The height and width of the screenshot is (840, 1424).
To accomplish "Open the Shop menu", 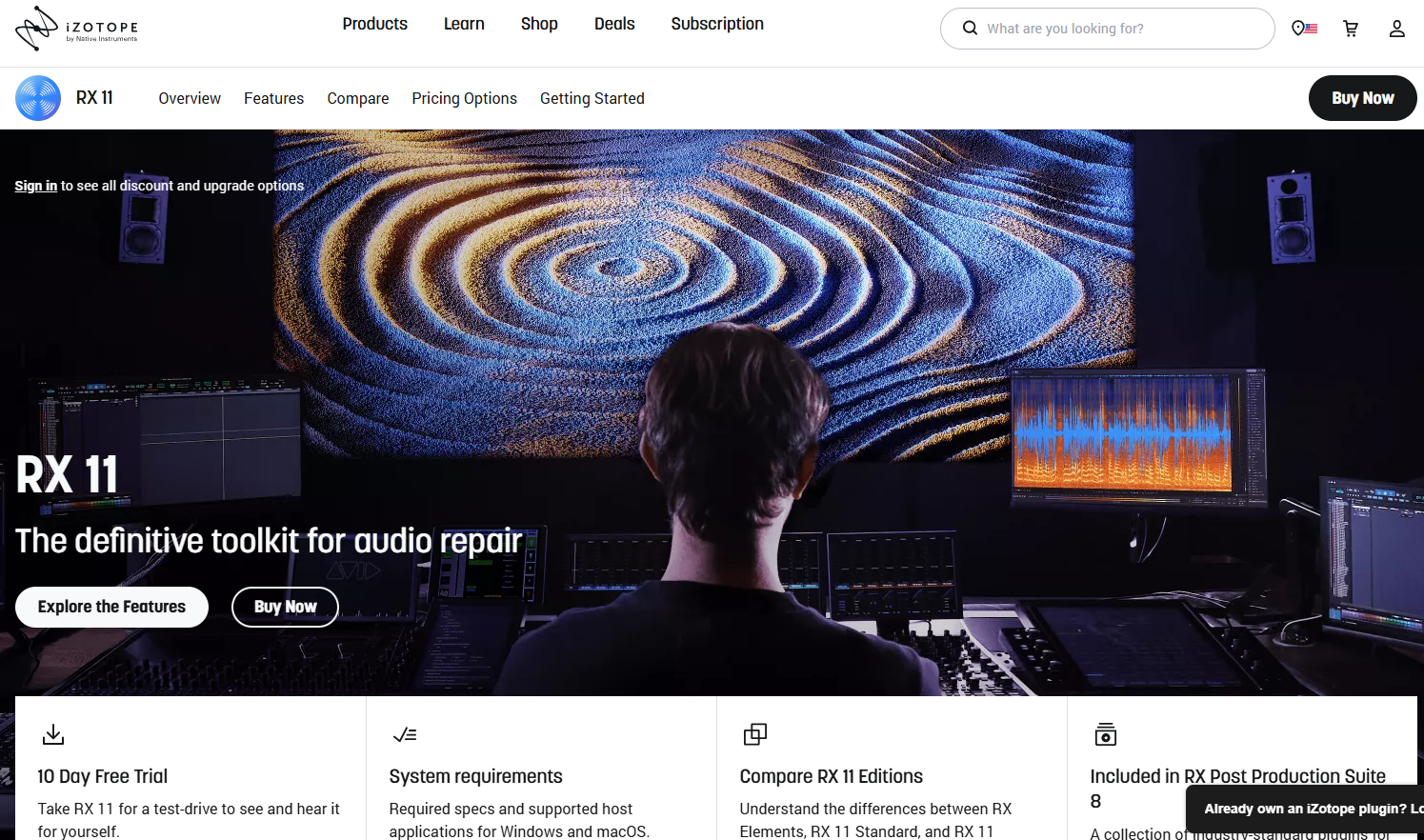I will point(539,24).
